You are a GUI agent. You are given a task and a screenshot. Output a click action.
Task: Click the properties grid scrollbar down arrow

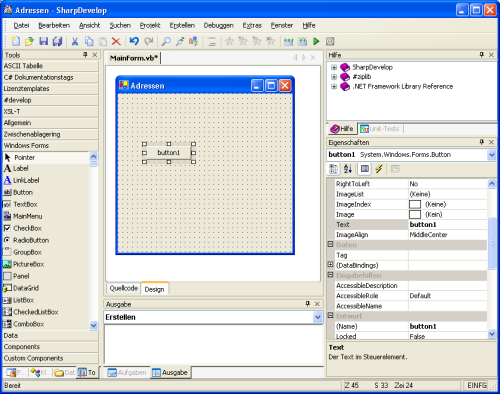tap(492, 334)
